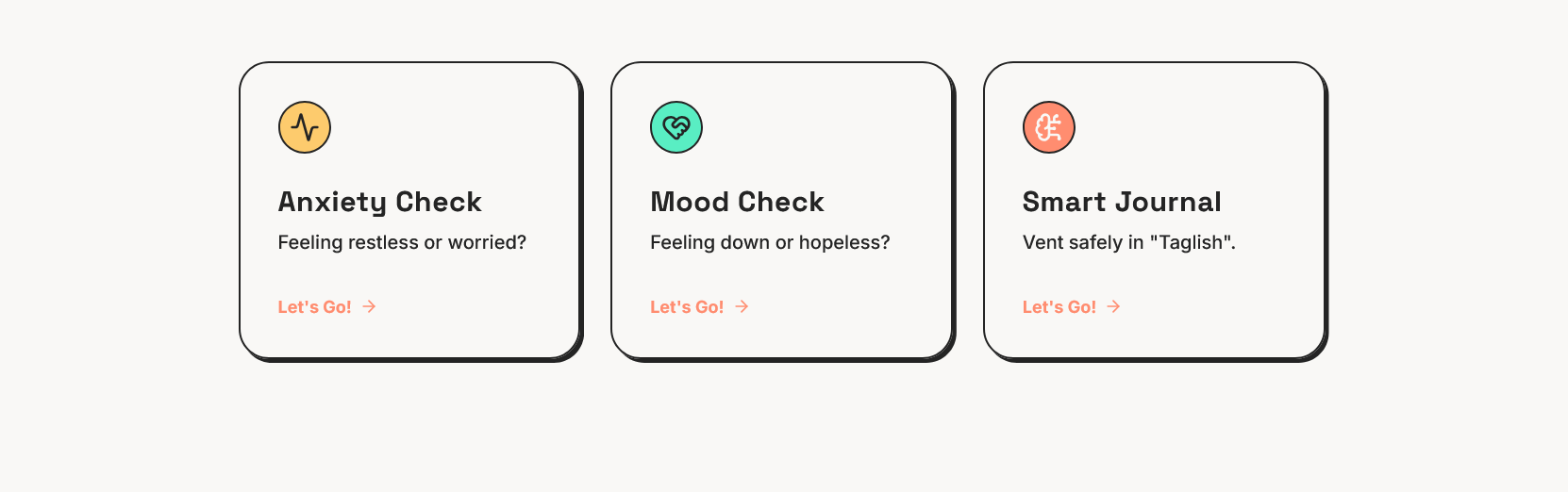1568x492 pixels.
Task: Select the Smart Journal heading
Action: click(1122, 202)
